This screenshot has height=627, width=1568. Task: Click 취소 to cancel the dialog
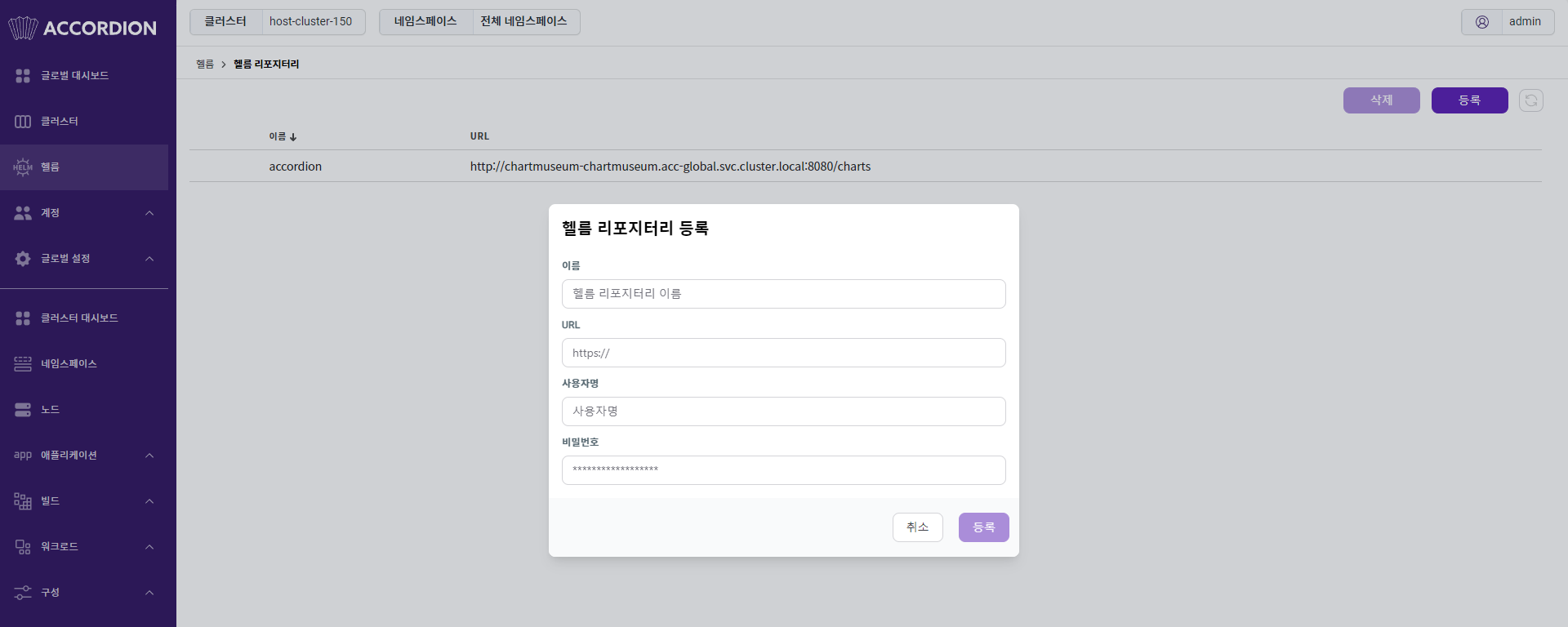[918, 527]
